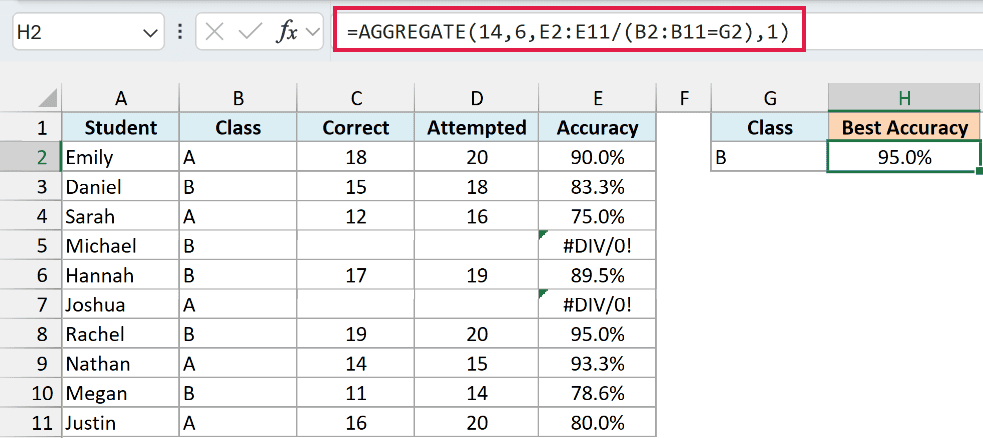This screenshot has width=983, height=438.
Task: Select column D header
Action: (x=477, y=98)
